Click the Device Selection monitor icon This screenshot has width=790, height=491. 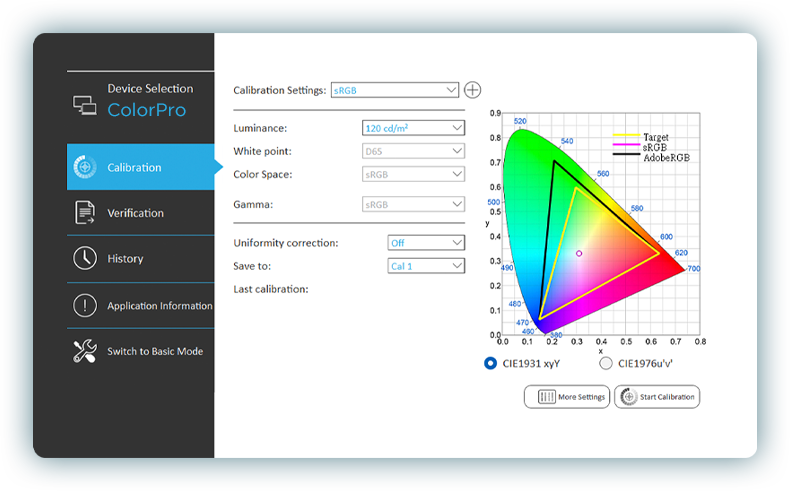click(x=85, y=105)
